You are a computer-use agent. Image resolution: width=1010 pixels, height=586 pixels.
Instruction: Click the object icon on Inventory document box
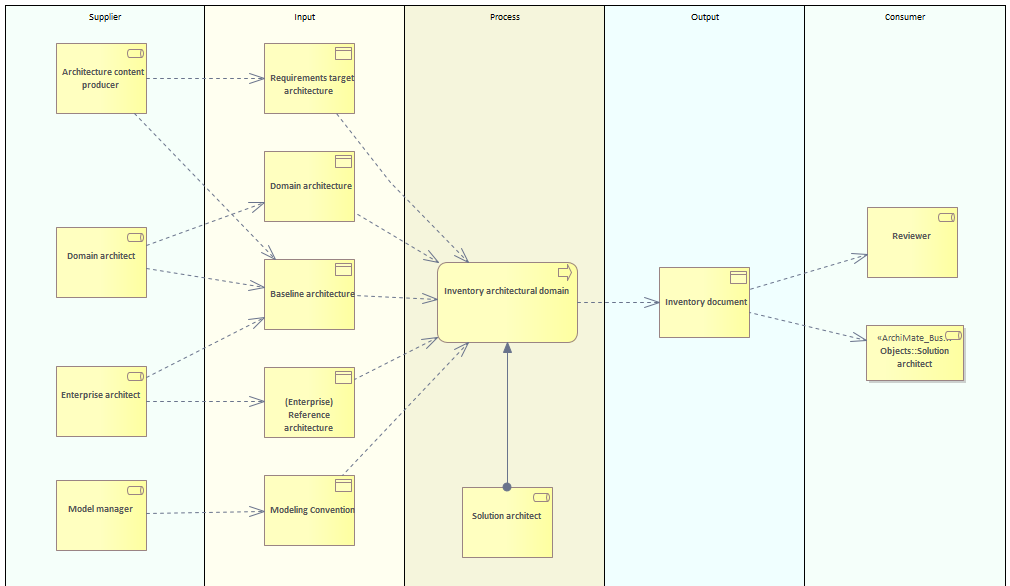tap(738, 277)
